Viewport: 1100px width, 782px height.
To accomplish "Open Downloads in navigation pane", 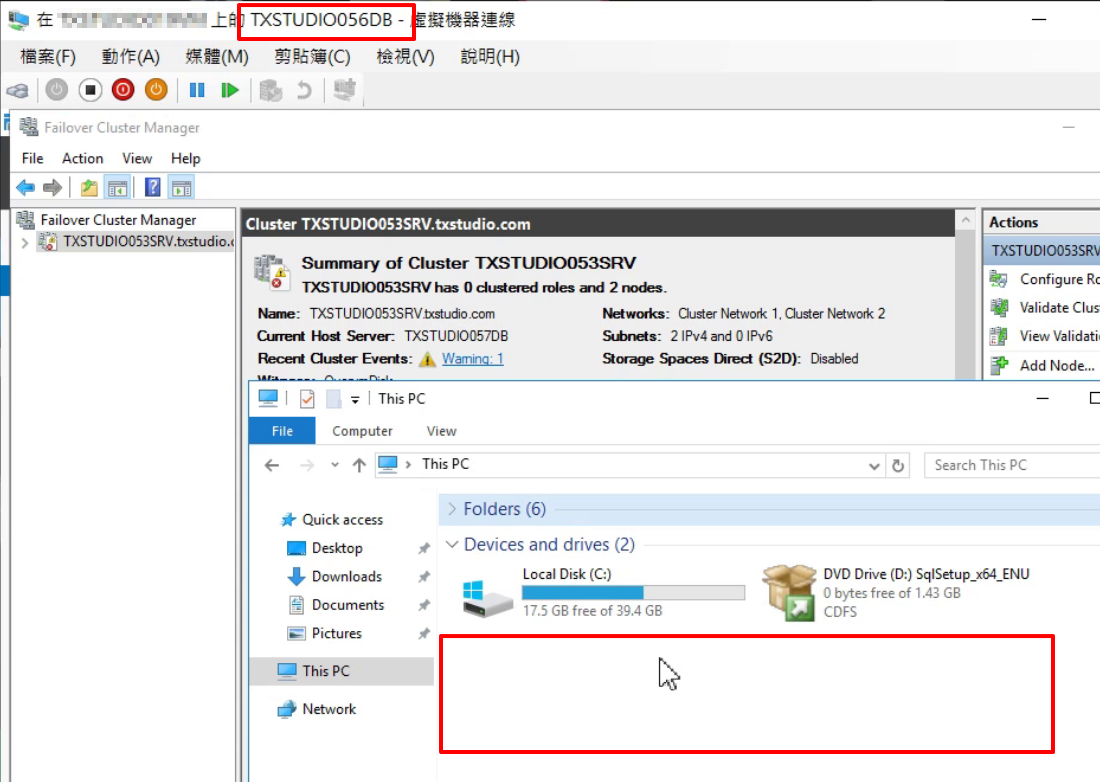I will click(335, 577).
